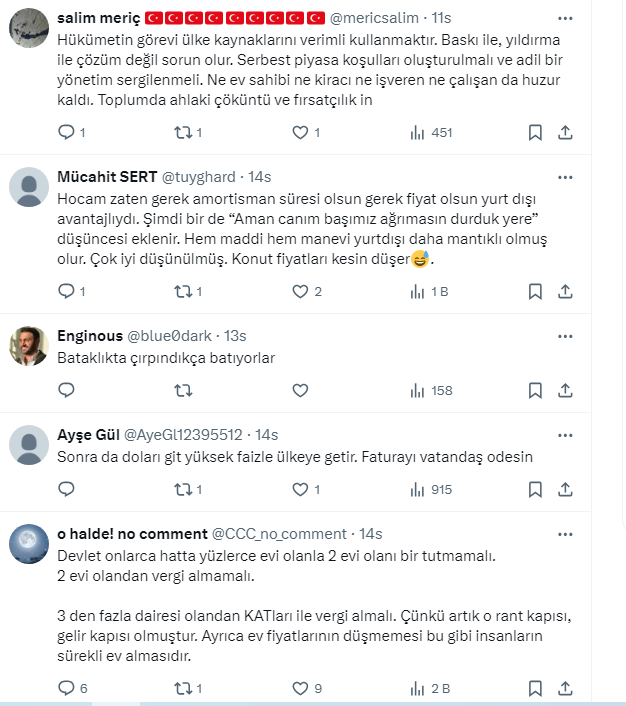The width and height of the screenshot is (626, 706).
Task: Click Ayşe Gül's tweet timestamp
Action: (267, 434)
